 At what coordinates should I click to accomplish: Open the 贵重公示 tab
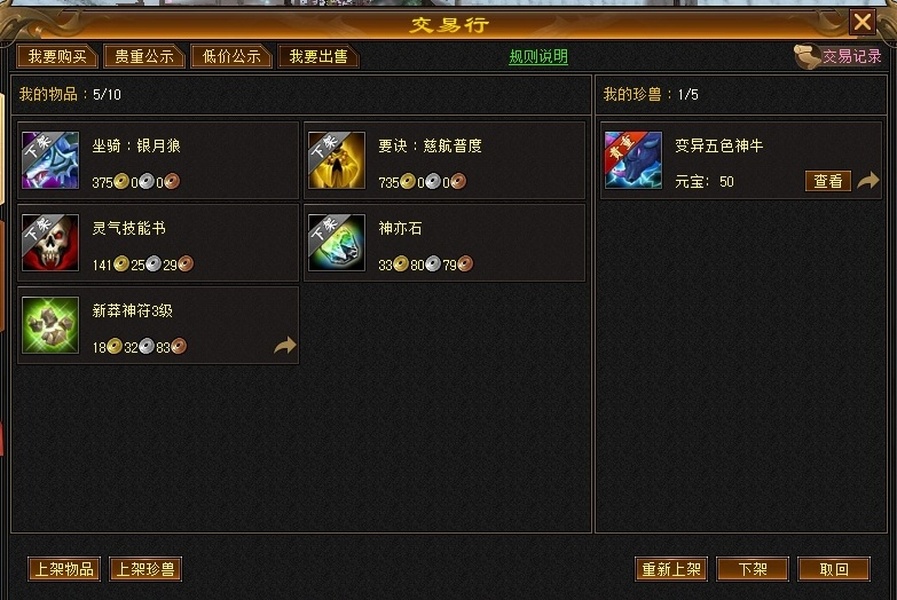[144, 57]
